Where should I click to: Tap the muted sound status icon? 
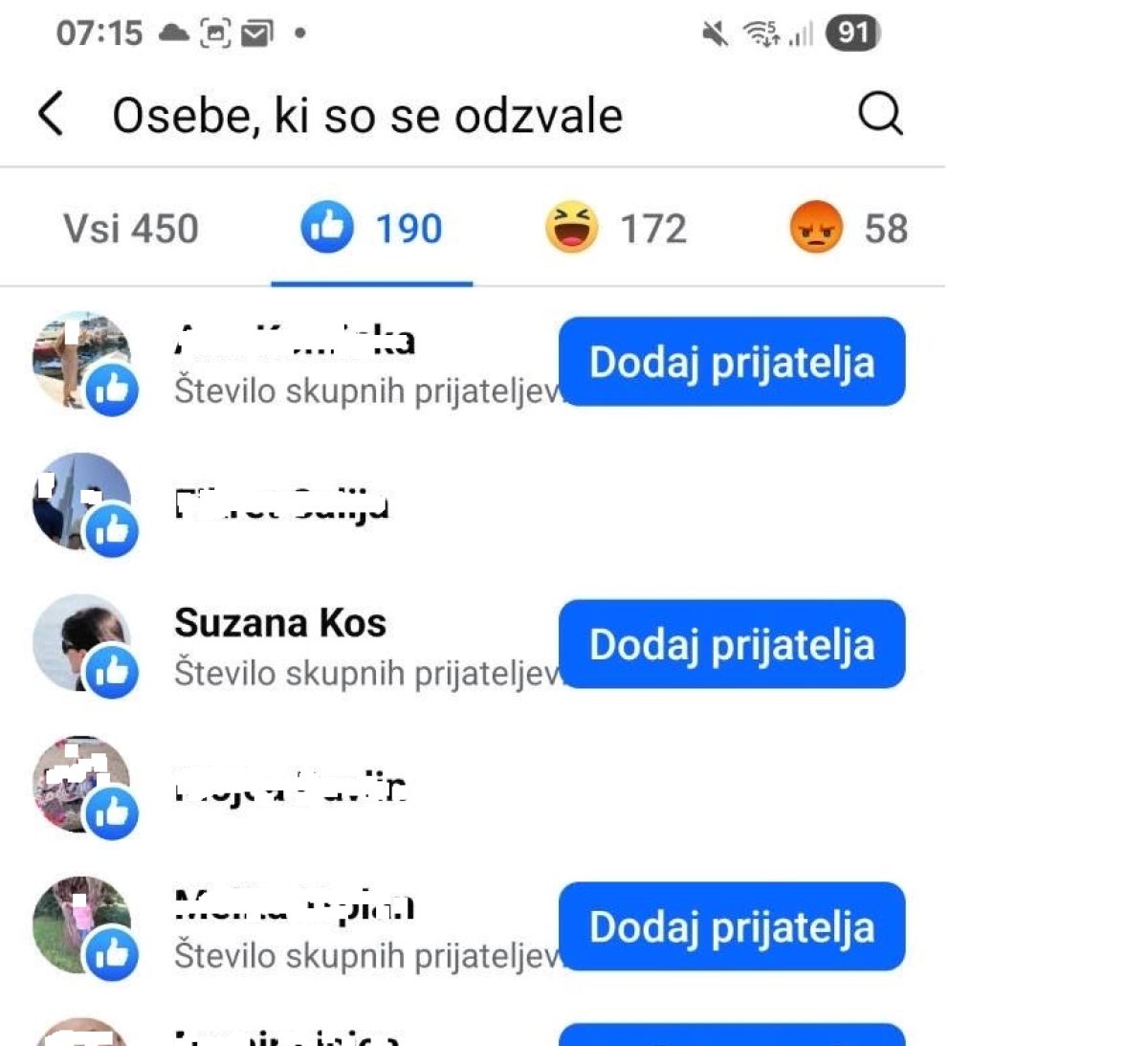715,34
